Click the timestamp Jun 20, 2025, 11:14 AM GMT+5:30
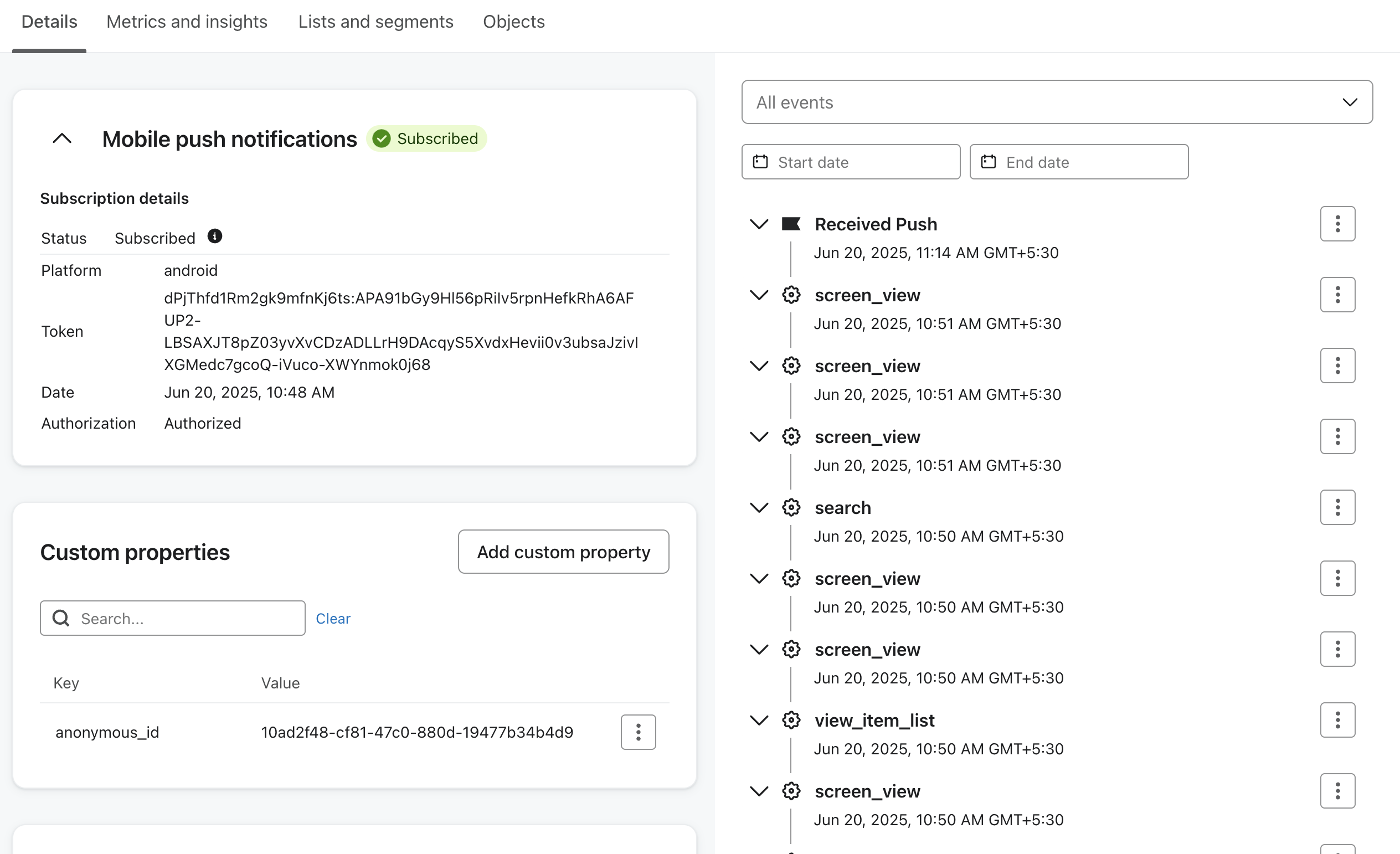 point(936,253)
